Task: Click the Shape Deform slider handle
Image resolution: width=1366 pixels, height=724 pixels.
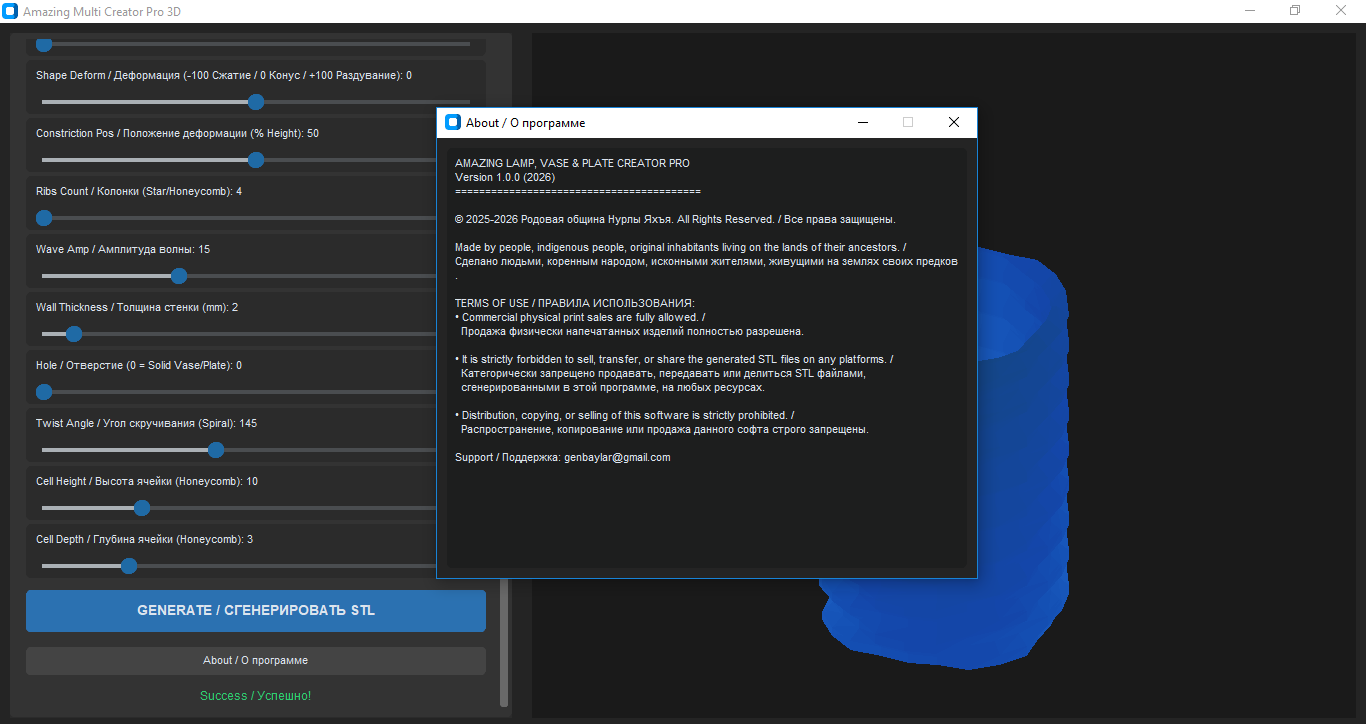Action: tap(256, 102)
